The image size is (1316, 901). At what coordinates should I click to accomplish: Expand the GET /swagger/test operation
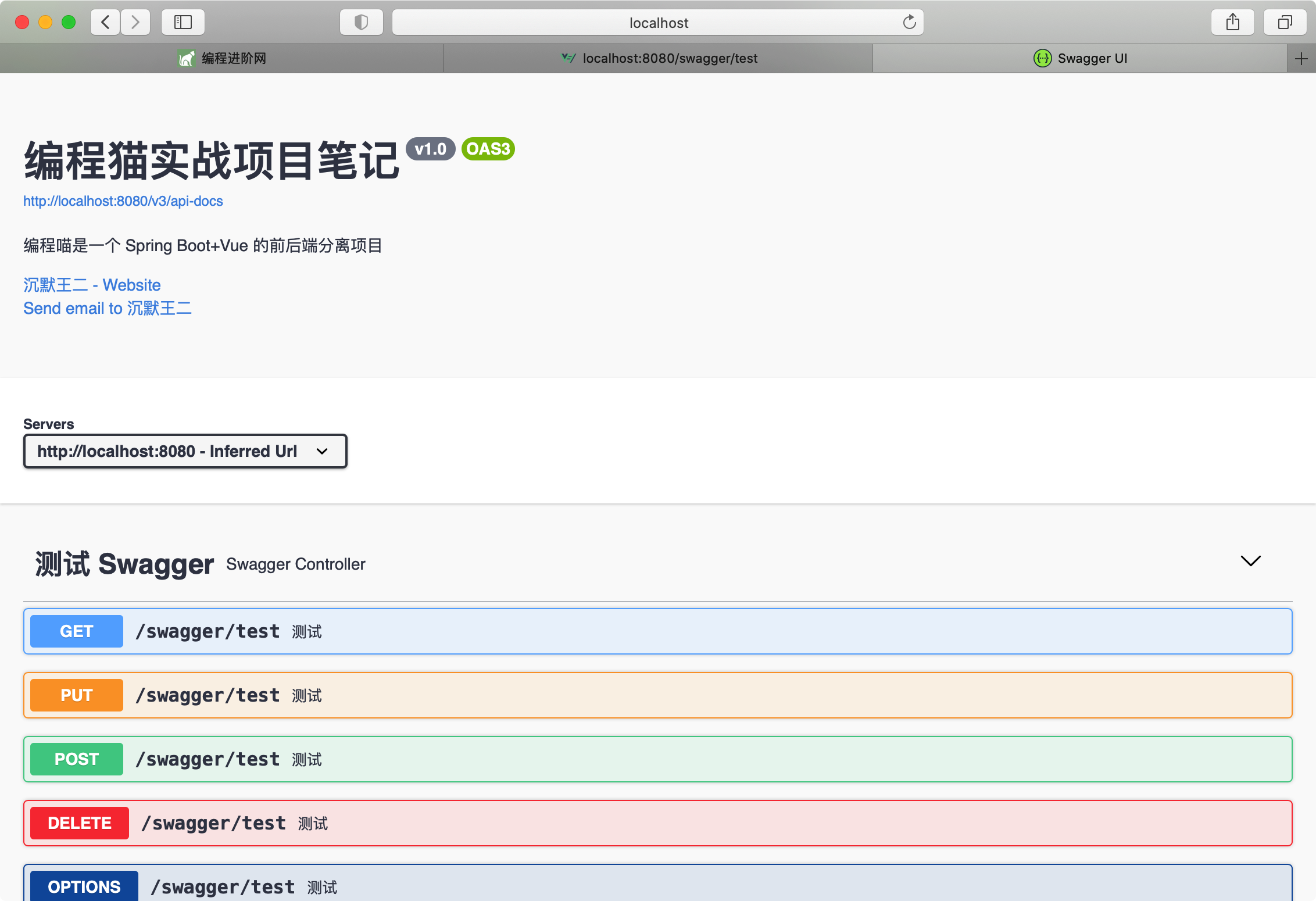coord(657,631)
